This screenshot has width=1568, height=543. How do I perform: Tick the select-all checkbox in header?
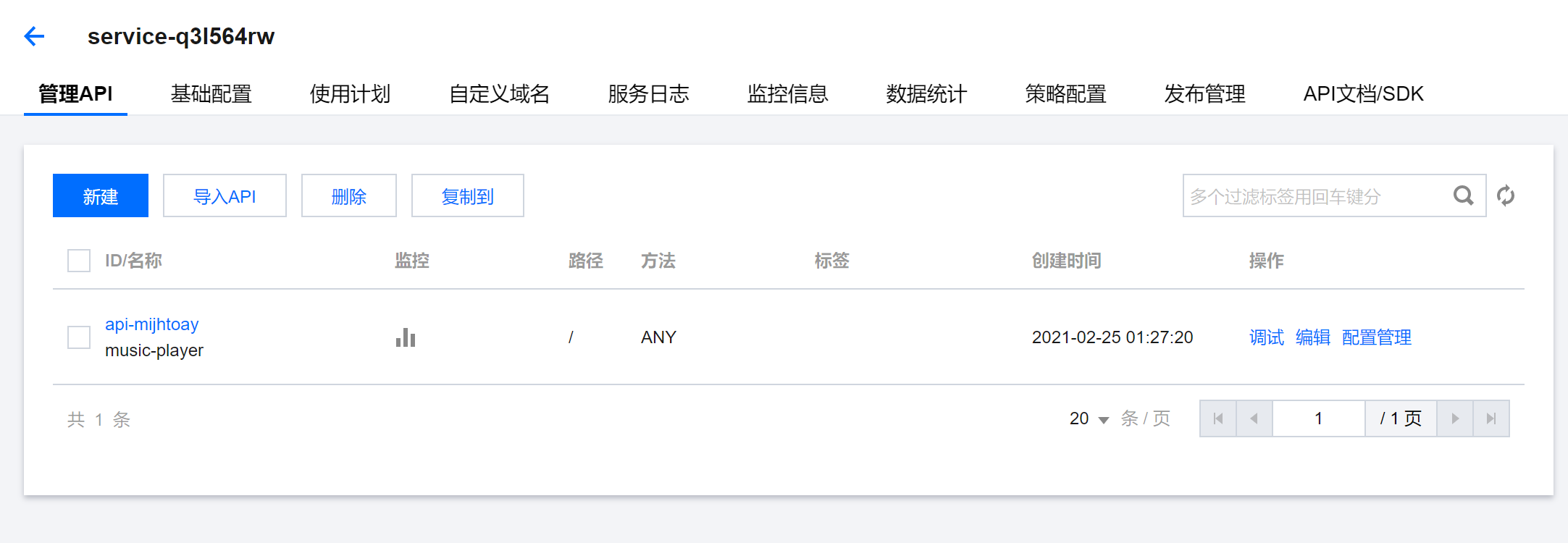pyautogui.click(x=79, y=261)
